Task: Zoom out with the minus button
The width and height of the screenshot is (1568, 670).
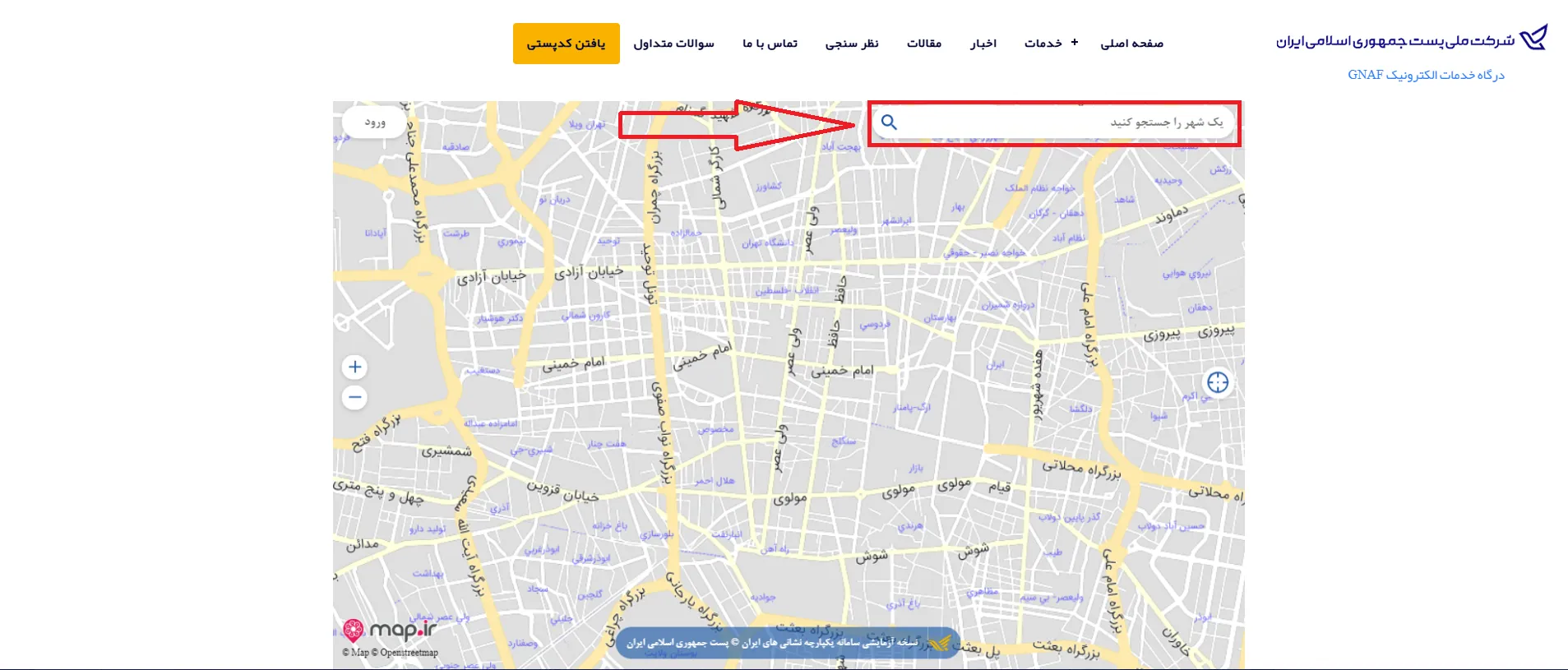Action: [x=355, y=398]
